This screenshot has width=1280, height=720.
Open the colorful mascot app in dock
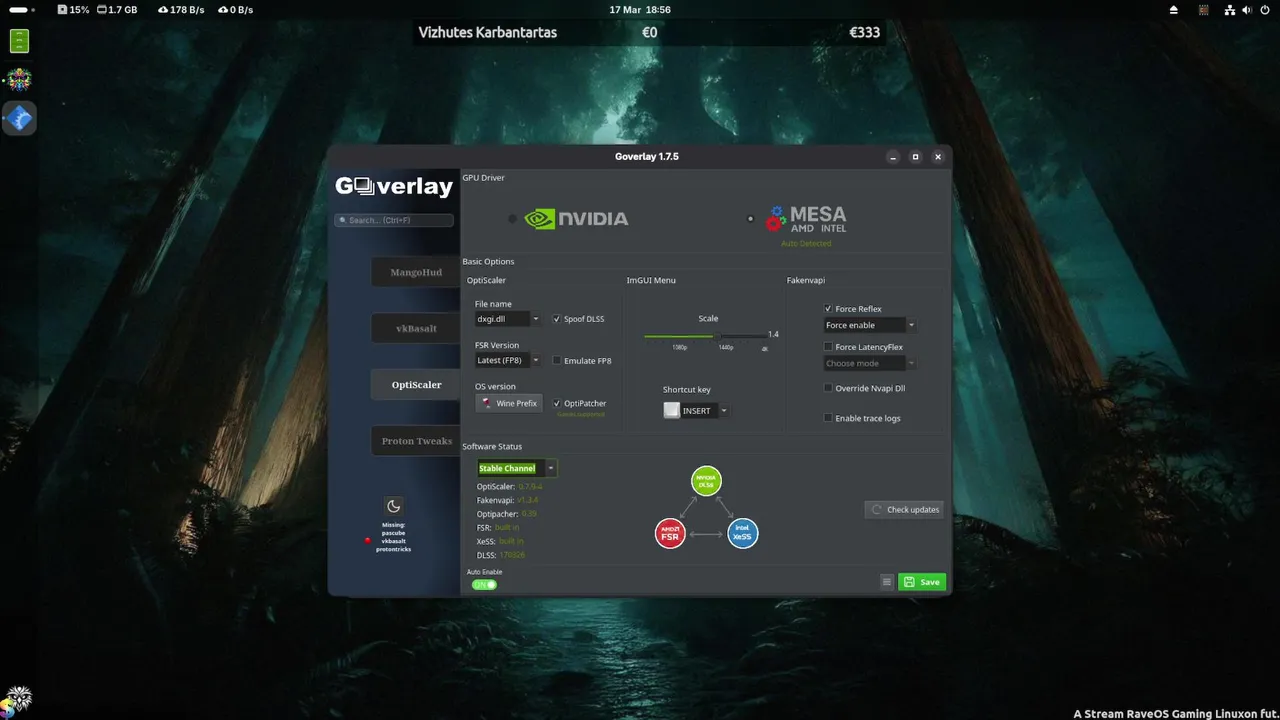pyautogui.click(x=19, y=79)
